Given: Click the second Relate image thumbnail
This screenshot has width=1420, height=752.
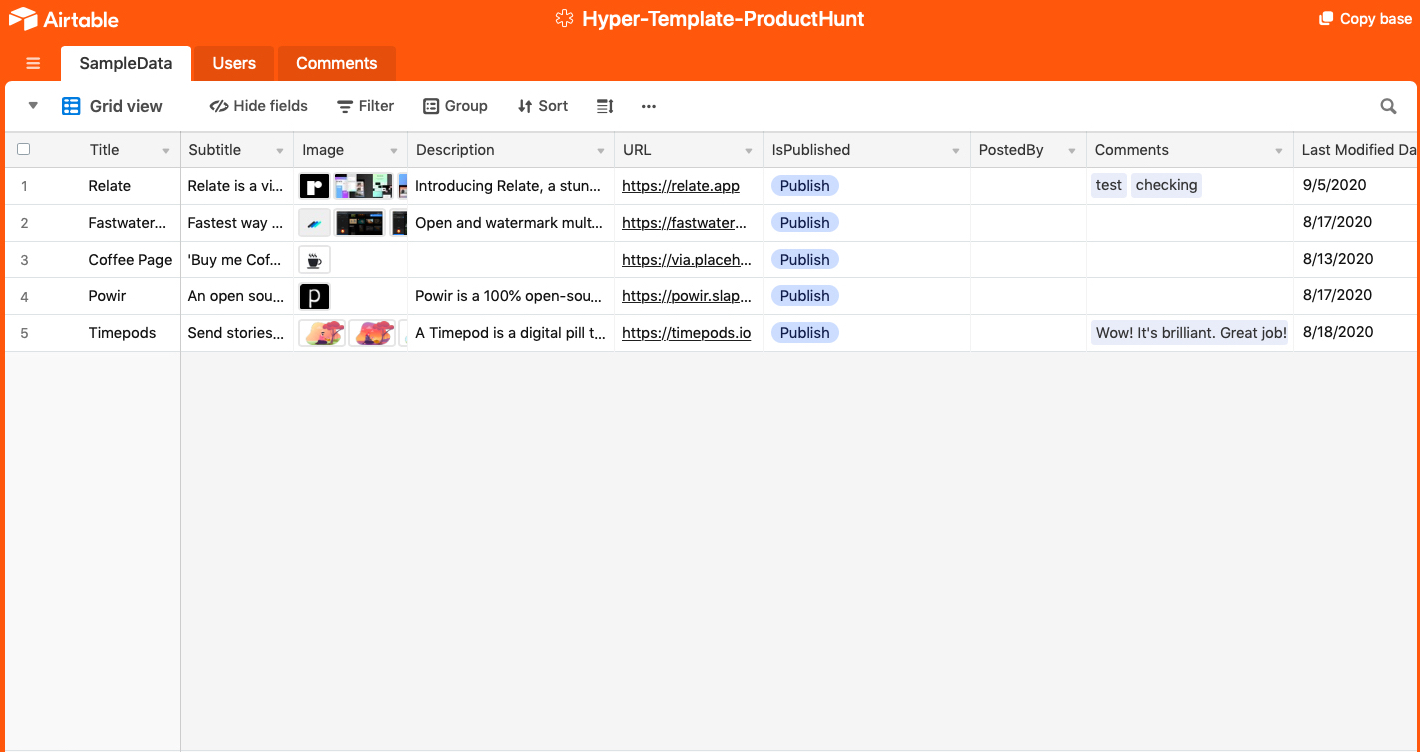Looking at the screenshot, I should [363, 186].
